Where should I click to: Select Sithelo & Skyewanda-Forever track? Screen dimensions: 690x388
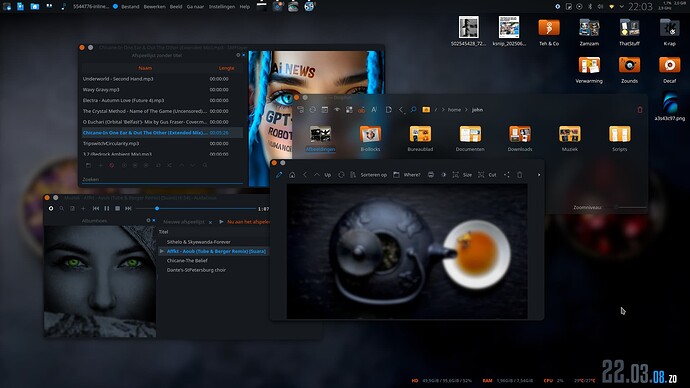click(x=198, y=242)
